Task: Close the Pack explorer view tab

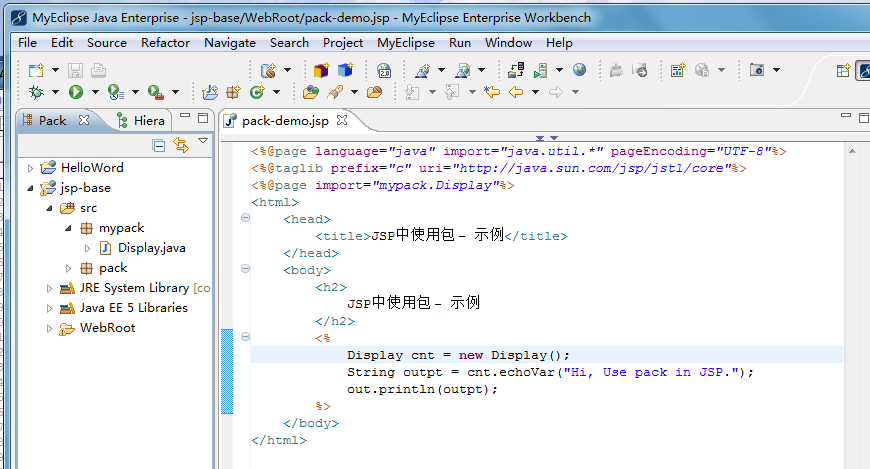Action: (84, 120)
